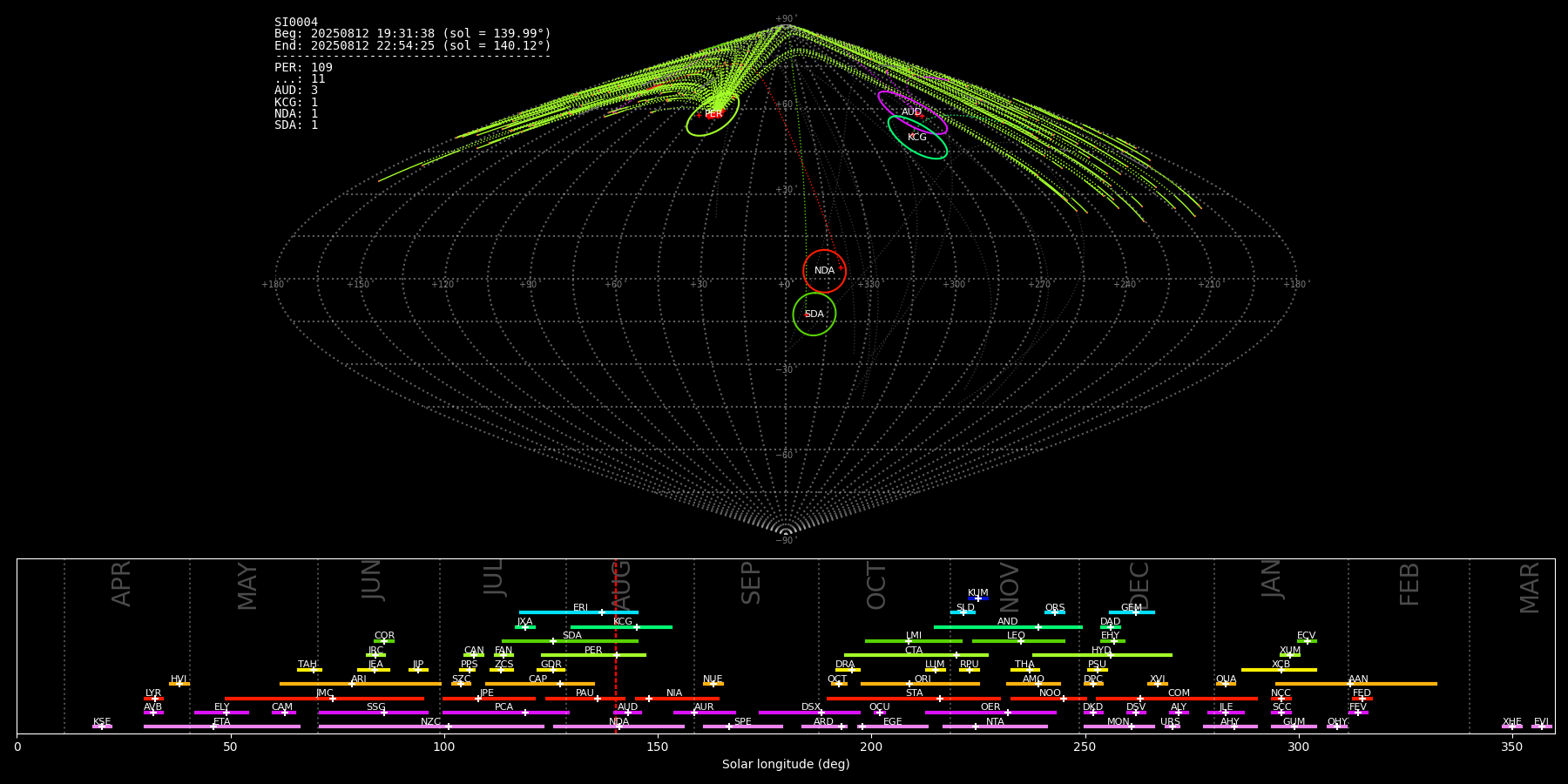This screenshot has height=784, width=1568.
Task: Click the PER radiant ellipse on sky map
Action: point(713,114)
